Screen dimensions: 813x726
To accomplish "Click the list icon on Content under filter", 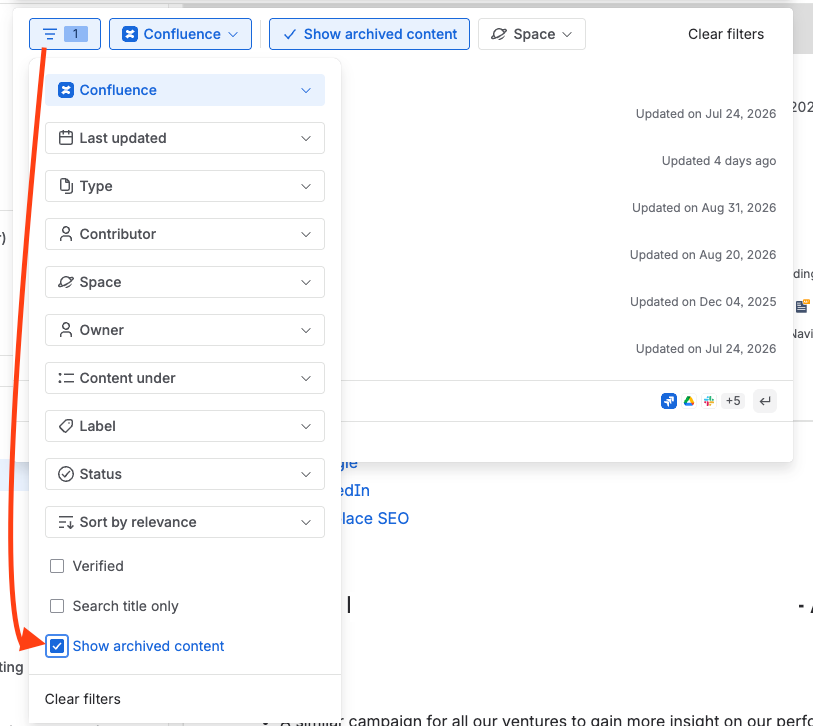I will 66,378.
